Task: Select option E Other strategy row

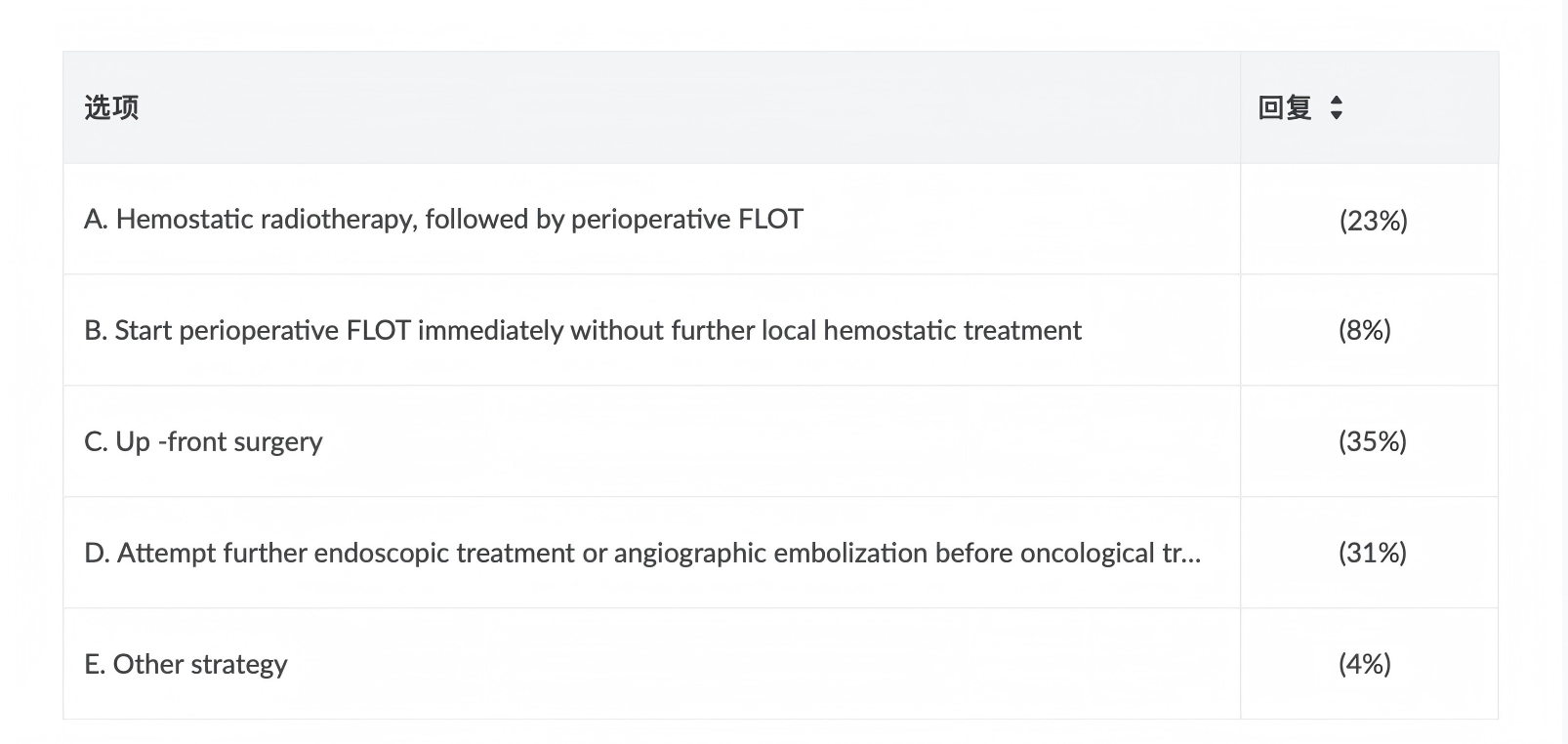Action: tap(652, 664)
